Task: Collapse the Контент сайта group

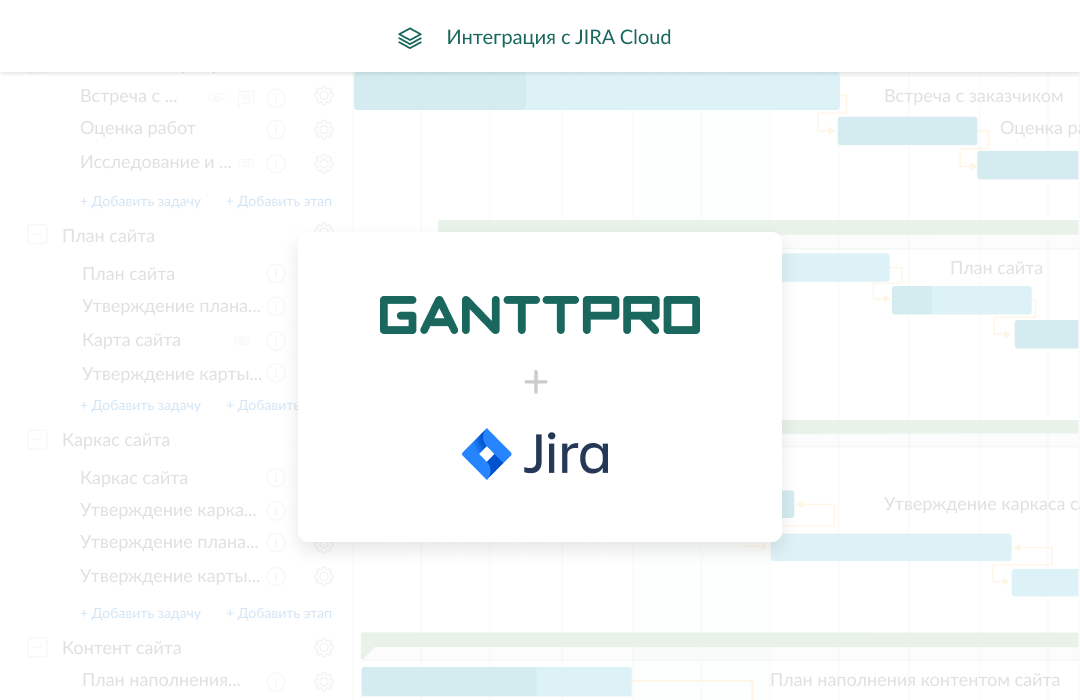Action: click(37, 648)
